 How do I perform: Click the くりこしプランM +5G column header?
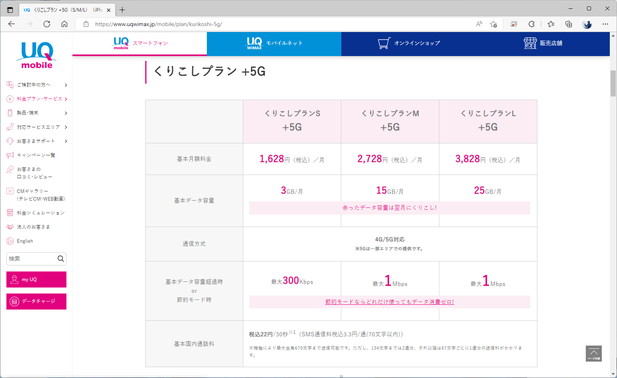coord(390,121)
